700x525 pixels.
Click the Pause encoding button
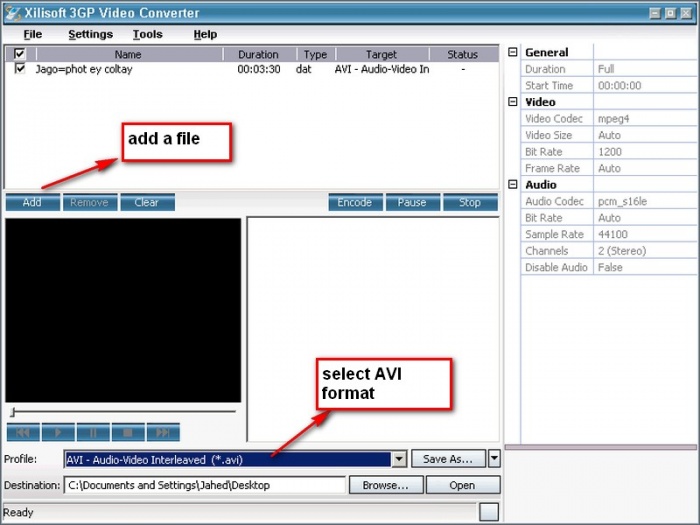point(412,202)
